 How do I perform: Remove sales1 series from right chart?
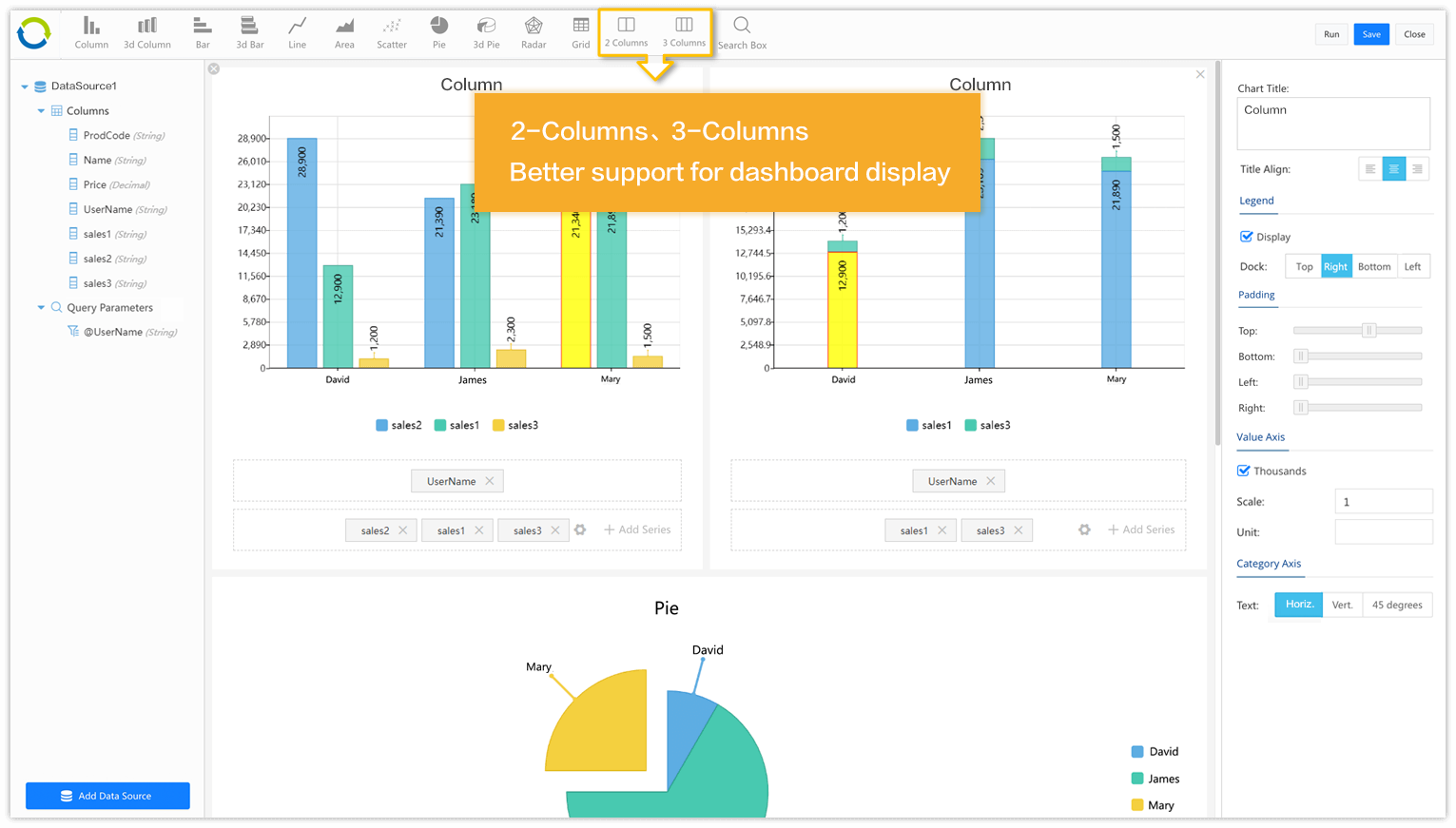pyautogui.click(x=942, y=530)
